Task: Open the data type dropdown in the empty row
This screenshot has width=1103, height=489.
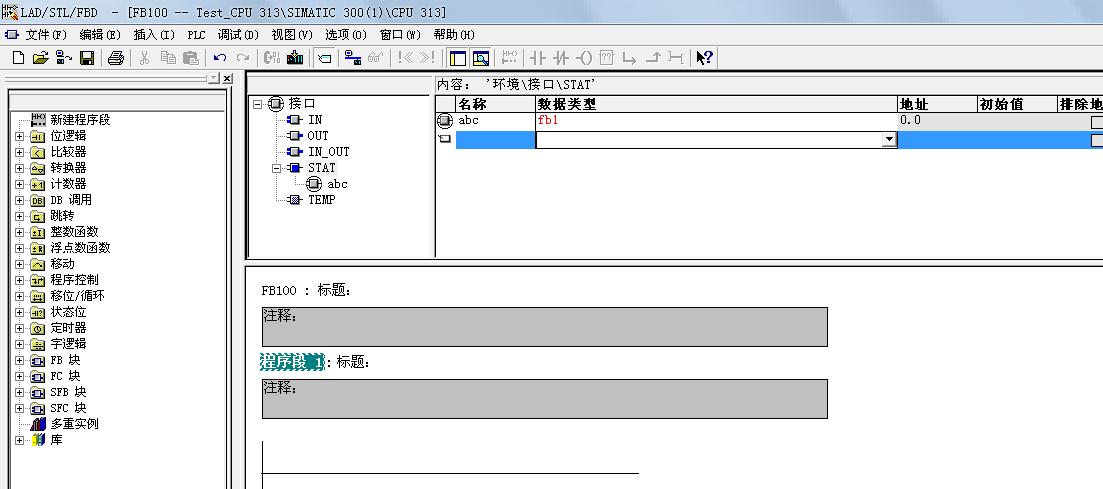Action: (889, 141)
